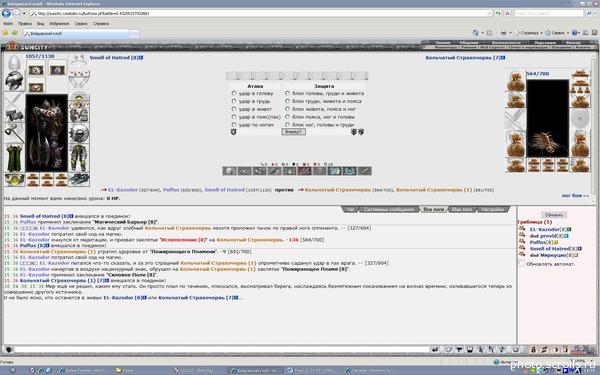
Task: Click the first combat ability icon
Action: coord(230,171)
